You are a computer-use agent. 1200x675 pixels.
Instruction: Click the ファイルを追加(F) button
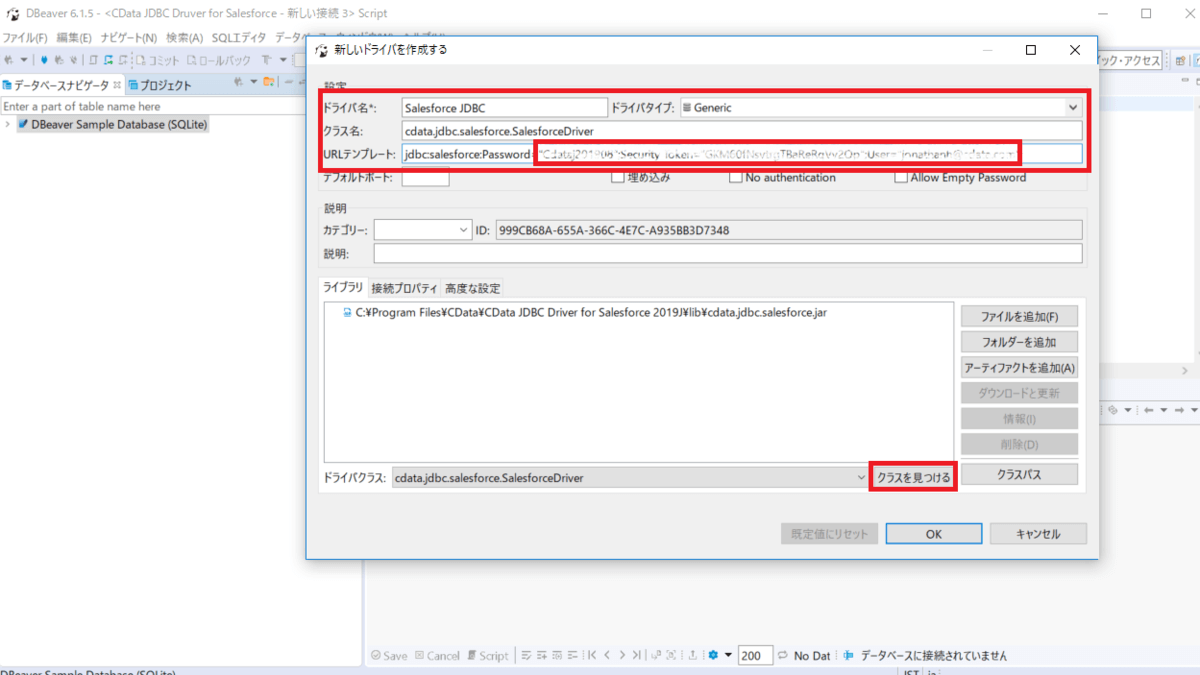(x=1019, y=316)
